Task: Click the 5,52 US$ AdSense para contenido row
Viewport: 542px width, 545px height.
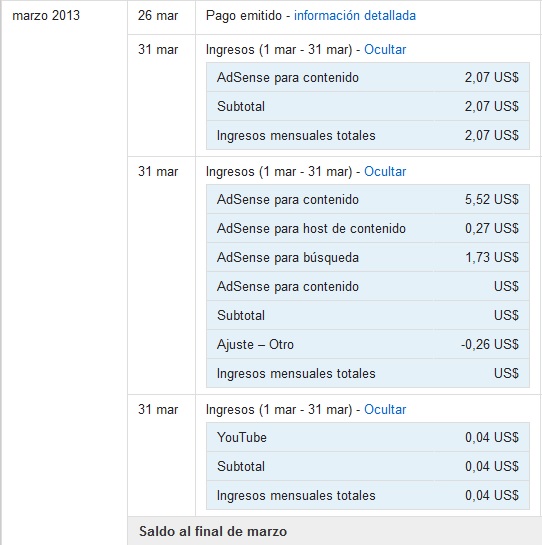Action: (368, 199)
